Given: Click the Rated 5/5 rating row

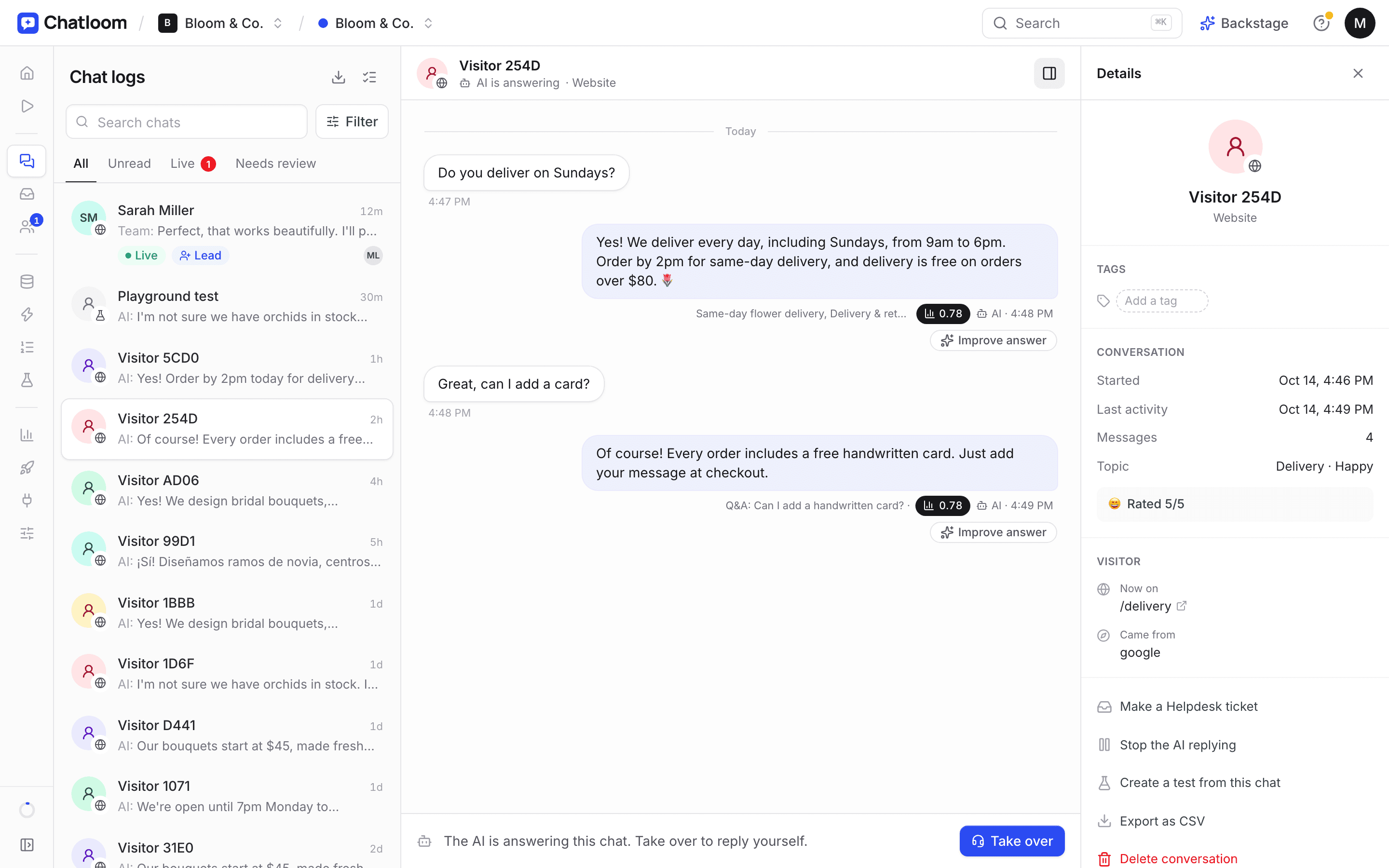Looking at the screenshot, I should pyautogui.click(x=1235, y=504).
